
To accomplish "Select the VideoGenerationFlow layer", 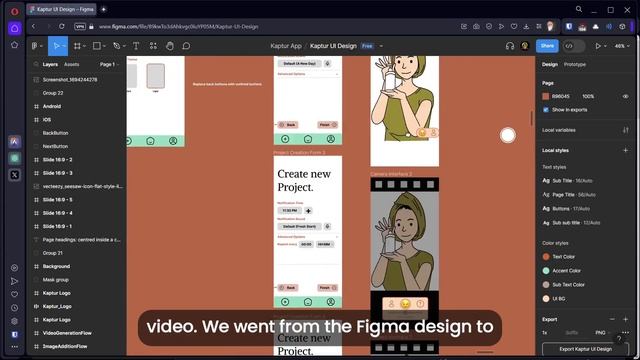I will 67,333.
